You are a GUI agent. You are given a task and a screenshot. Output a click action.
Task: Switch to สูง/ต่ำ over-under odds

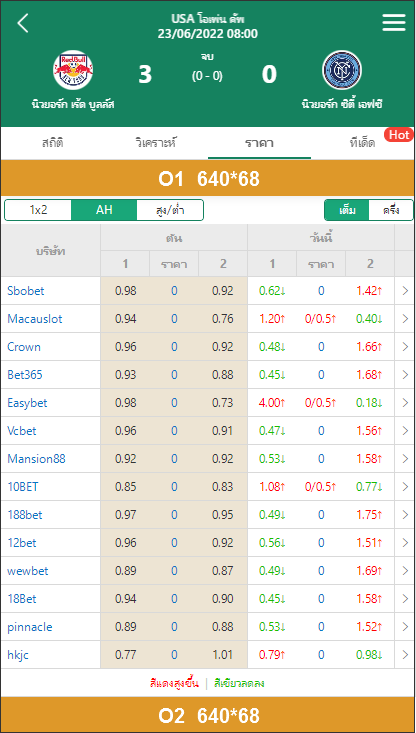click(x=170, y=210)
